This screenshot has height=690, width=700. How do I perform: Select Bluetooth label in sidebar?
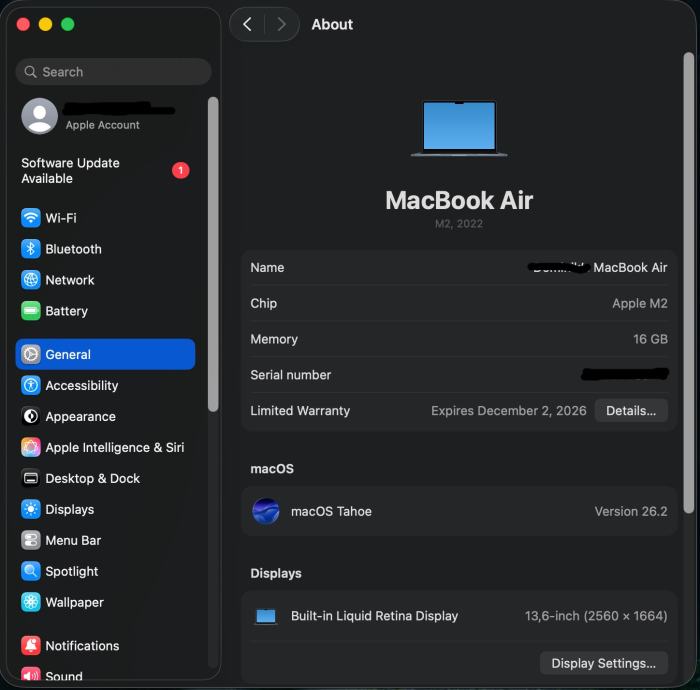(x=73, y=249)
